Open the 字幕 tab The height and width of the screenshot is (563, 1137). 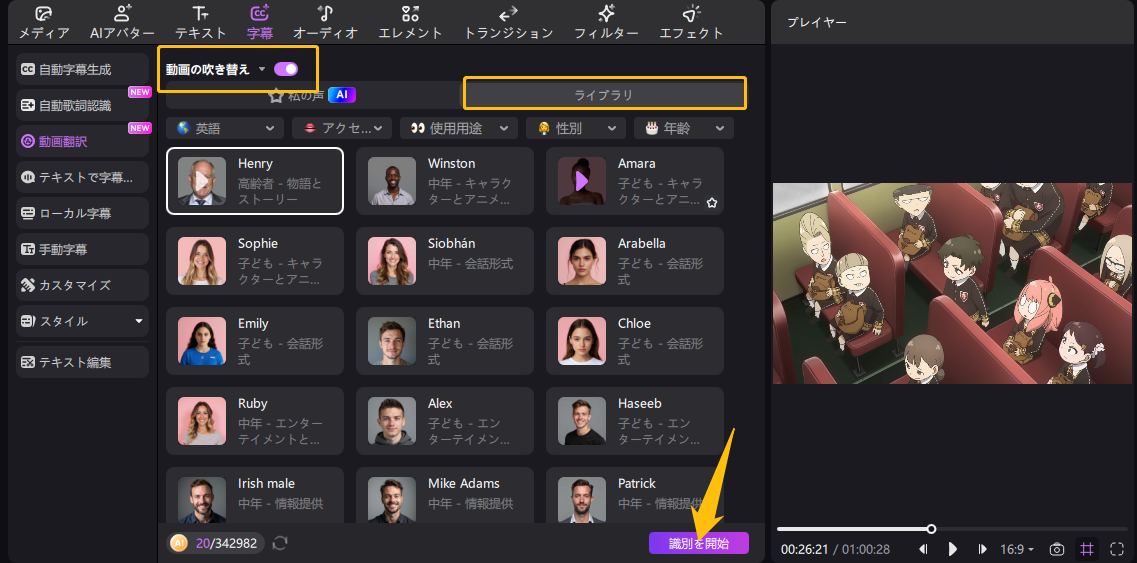(260, 22)
